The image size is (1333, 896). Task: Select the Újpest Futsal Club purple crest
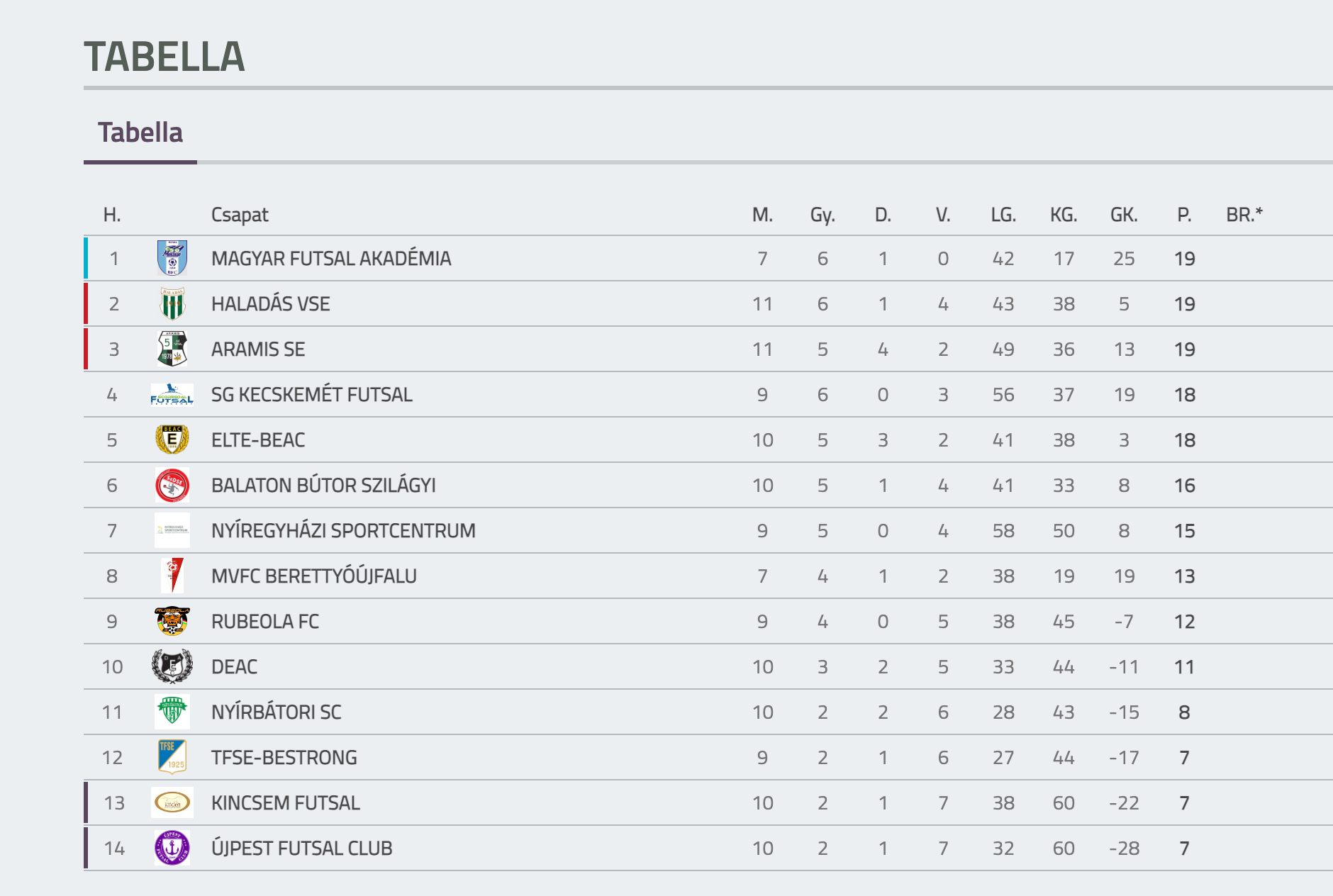click(x=172, y=848)
